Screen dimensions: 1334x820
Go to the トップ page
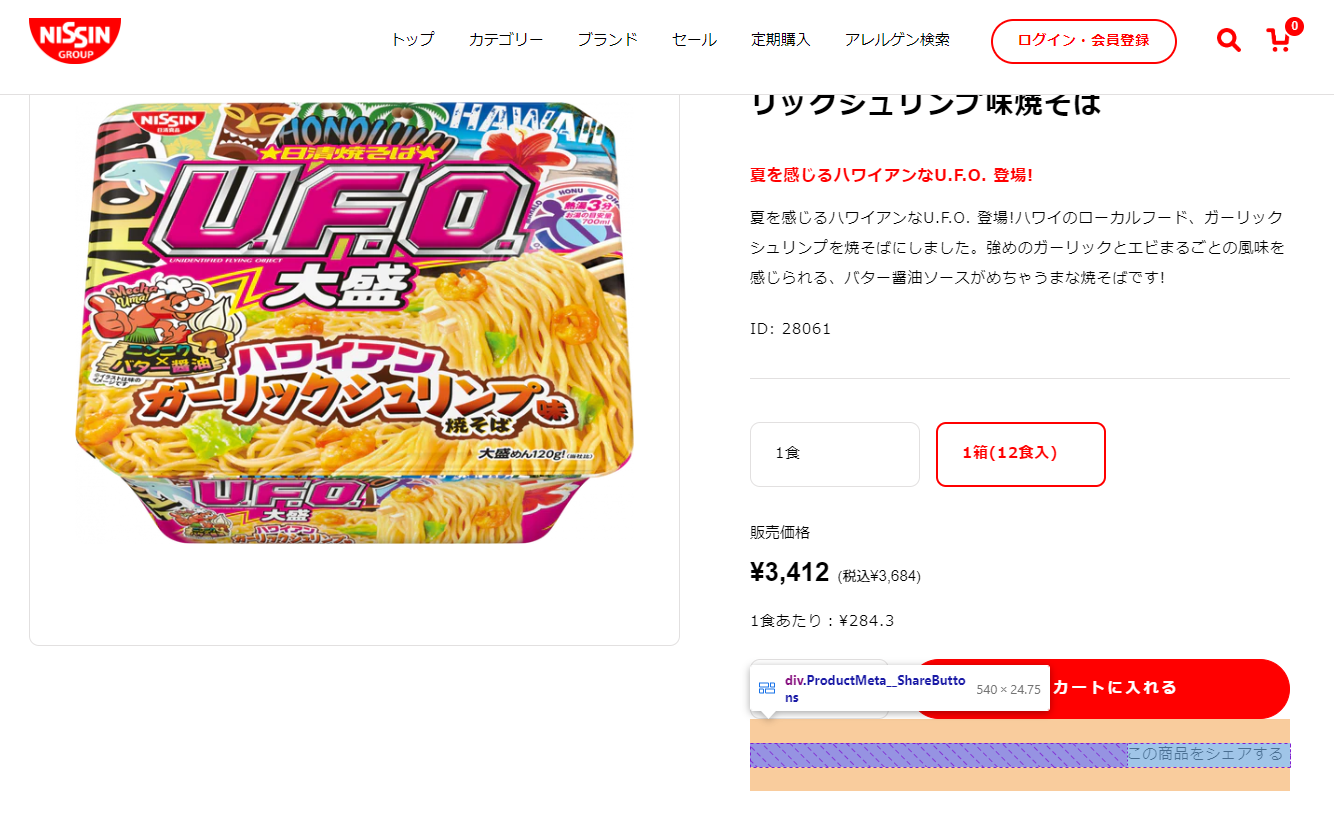pos(412,39)
